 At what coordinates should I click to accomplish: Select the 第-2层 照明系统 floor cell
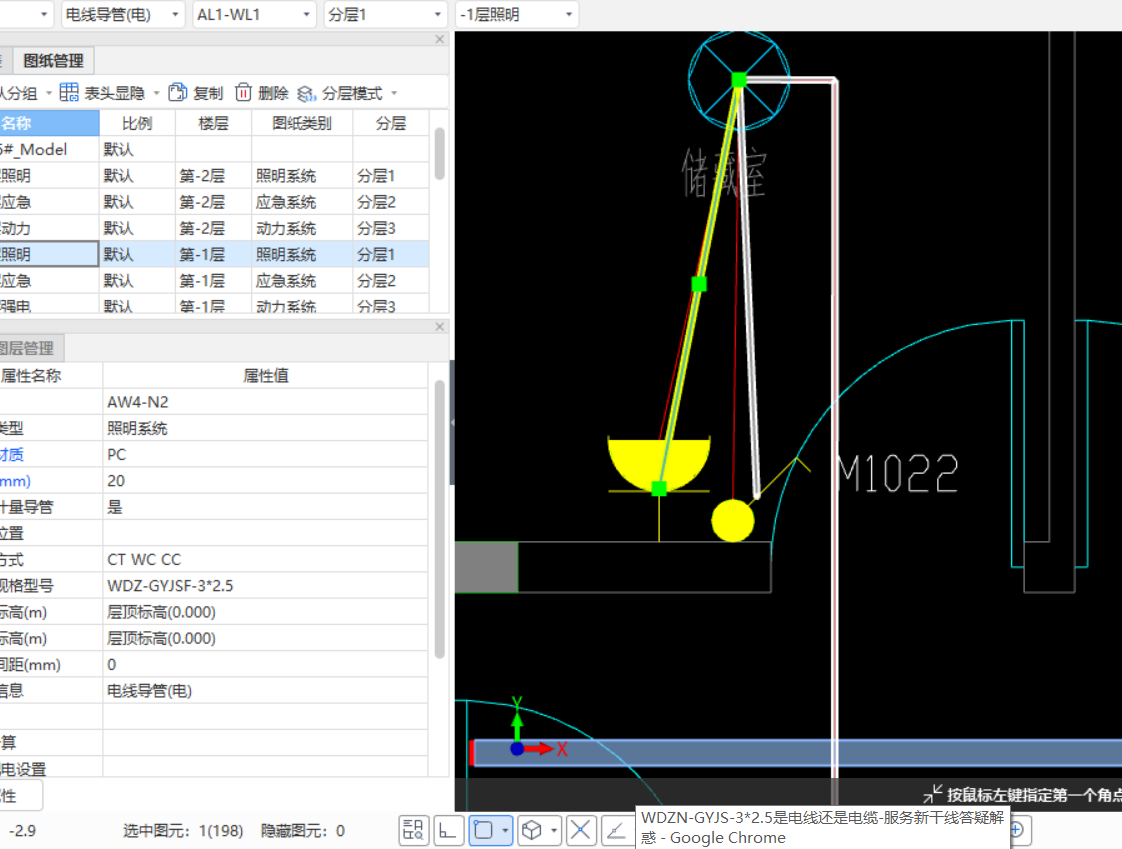[x=213, y=176]
